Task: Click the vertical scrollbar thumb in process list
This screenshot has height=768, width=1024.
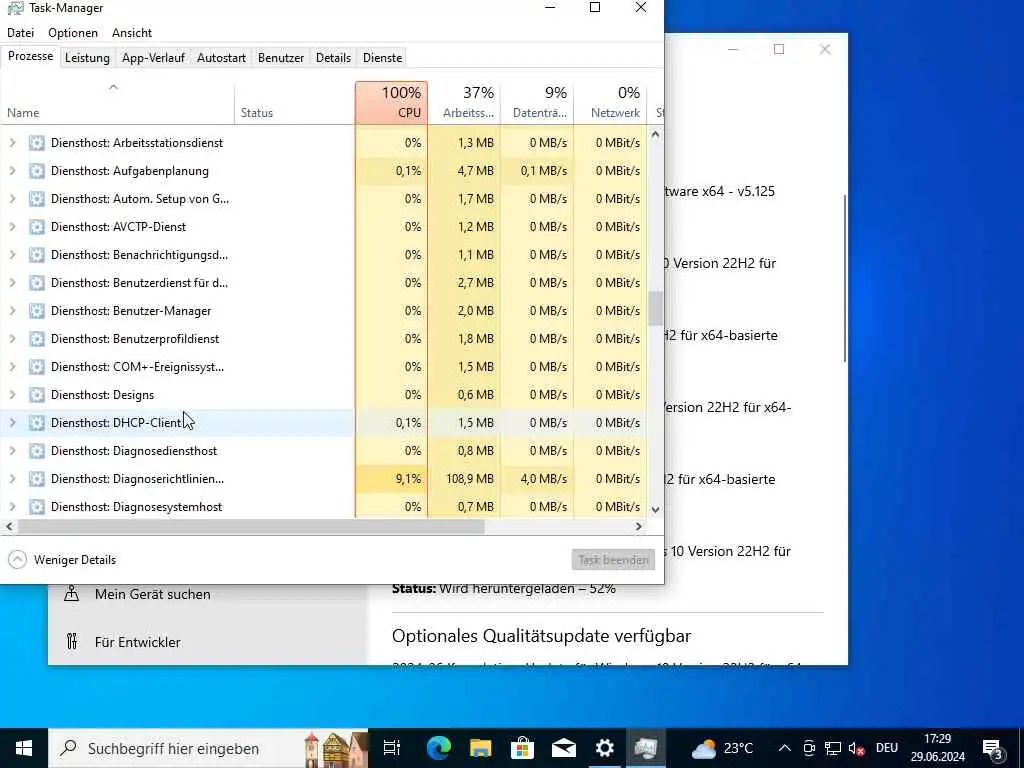Action: pos(655,308)
